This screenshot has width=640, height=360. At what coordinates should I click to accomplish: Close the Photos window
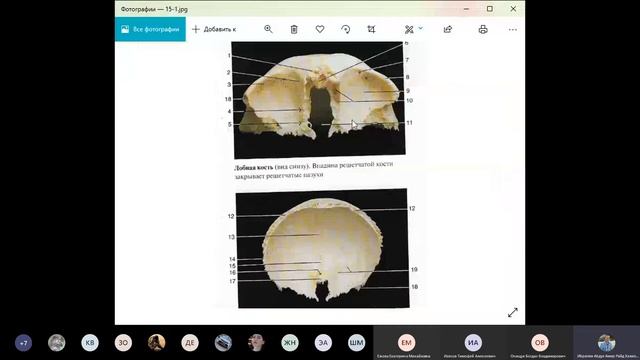click(x=513, y=9)
